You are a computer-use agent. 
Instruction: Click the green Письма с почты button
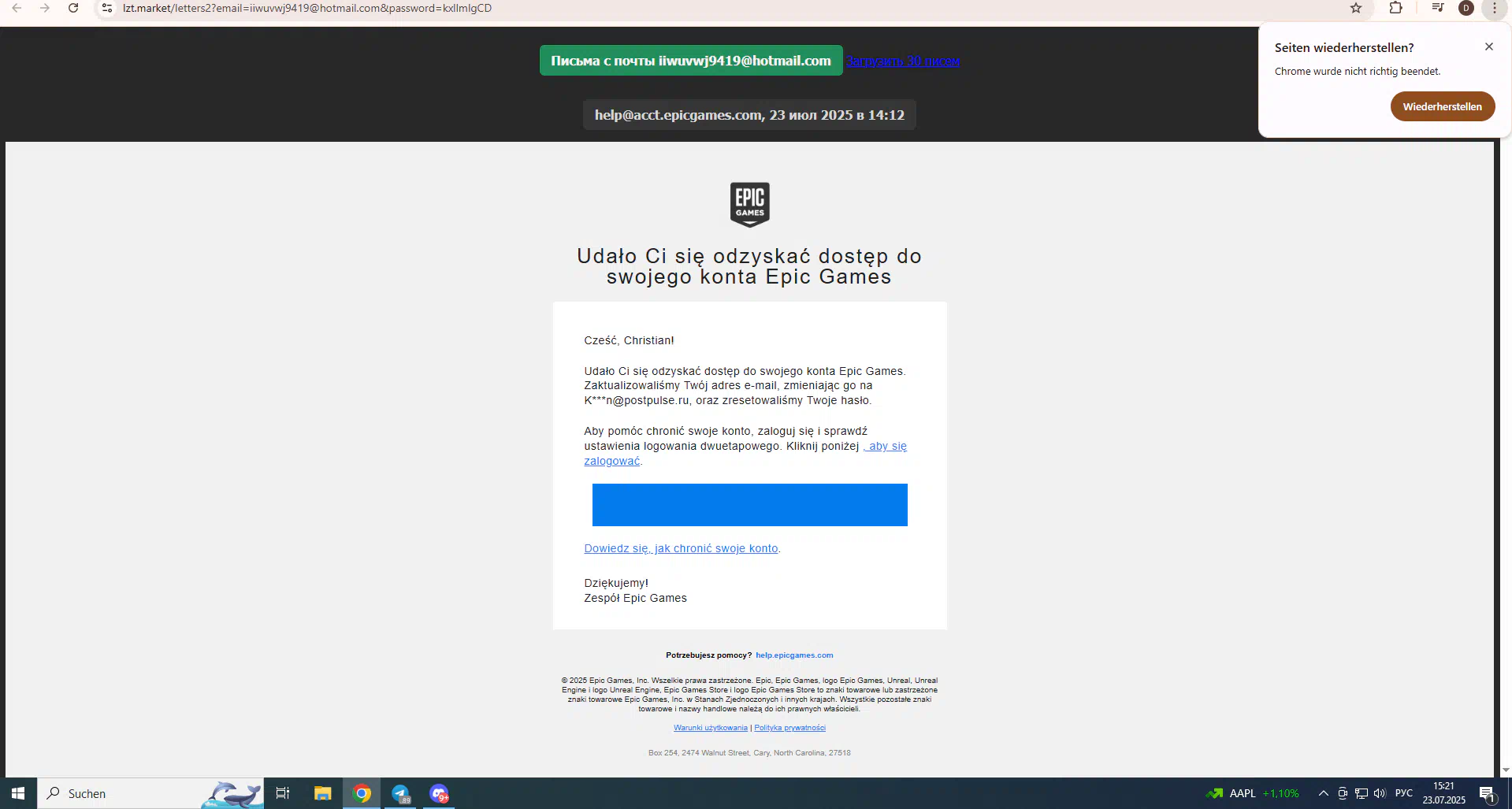[691, 61]
